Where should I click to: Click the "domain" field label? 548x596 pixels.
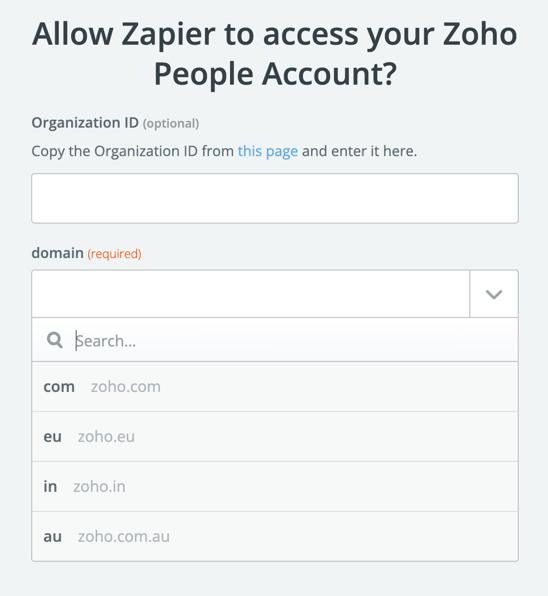point(57,253)
